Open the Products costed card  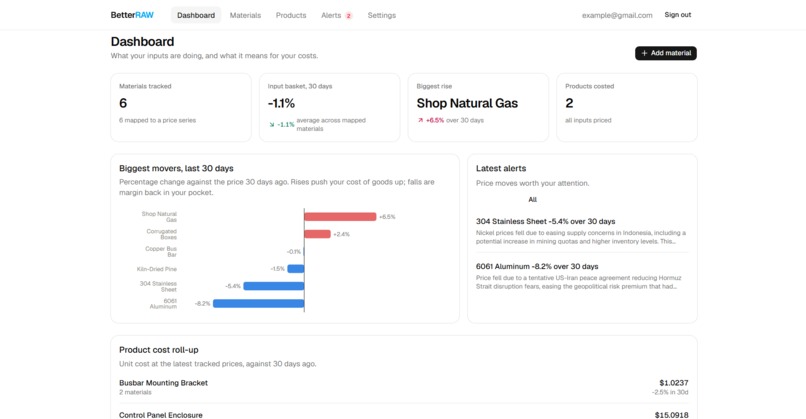coord(627,107)
